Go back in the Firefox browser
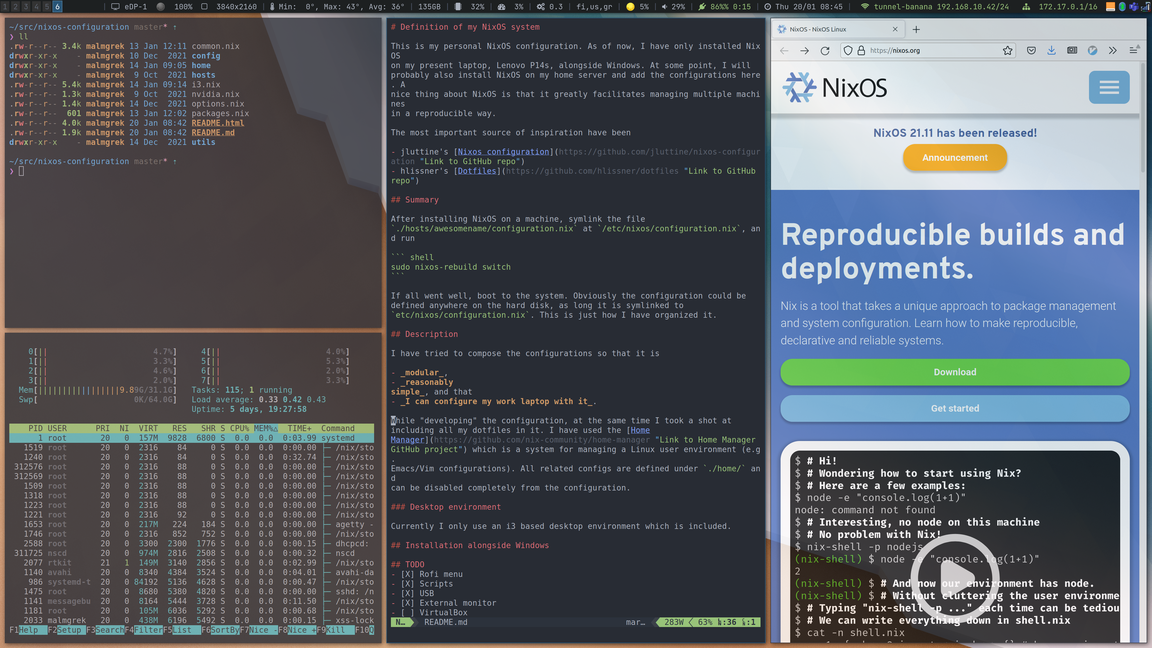Screen dimensions: 1152x648 tap(784, 51)
